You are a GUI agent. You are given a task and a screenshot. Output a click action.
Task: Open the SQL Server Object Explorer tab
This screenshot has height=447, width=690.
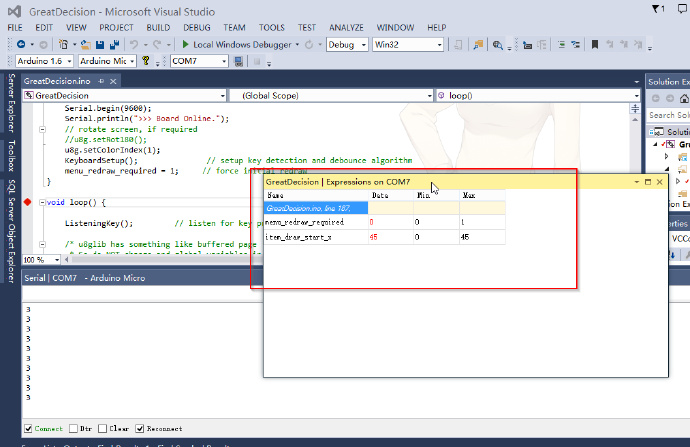click(x=11, y=231)
